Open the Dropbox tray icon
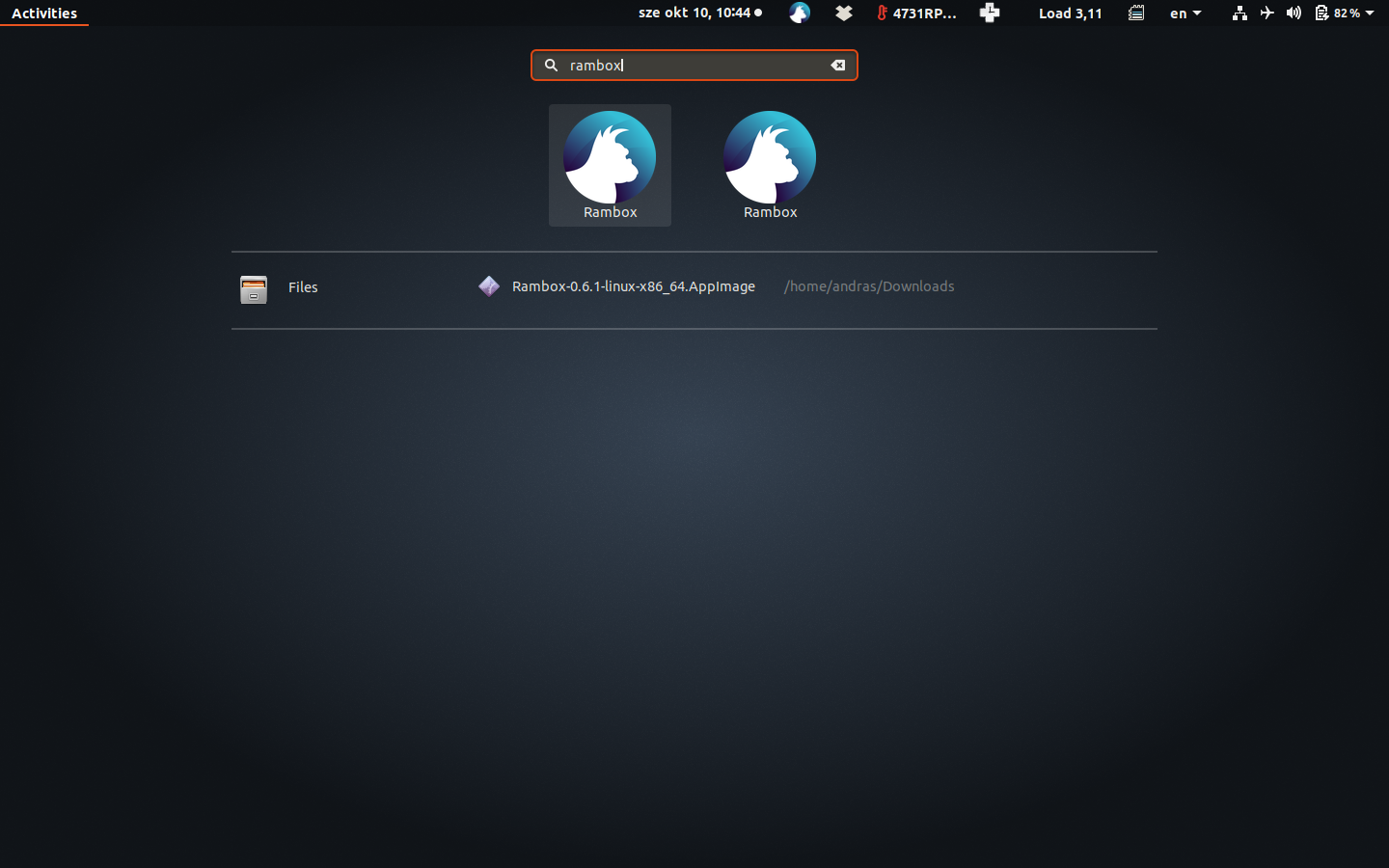Screen dimensions: 1389x868 [x=844, y=13]
